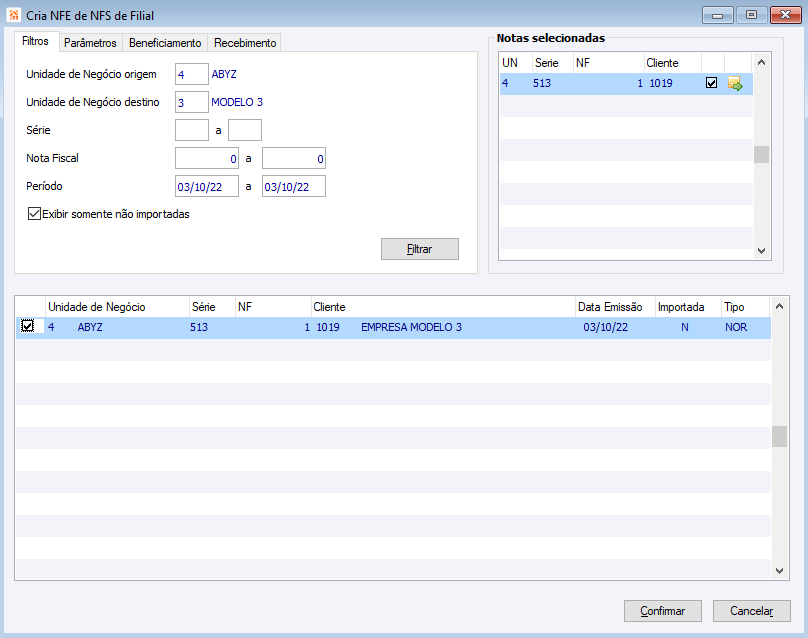Click the Nota Fiscal start field
The height and width of the screenshot is (638, 808).
point(207,158)
